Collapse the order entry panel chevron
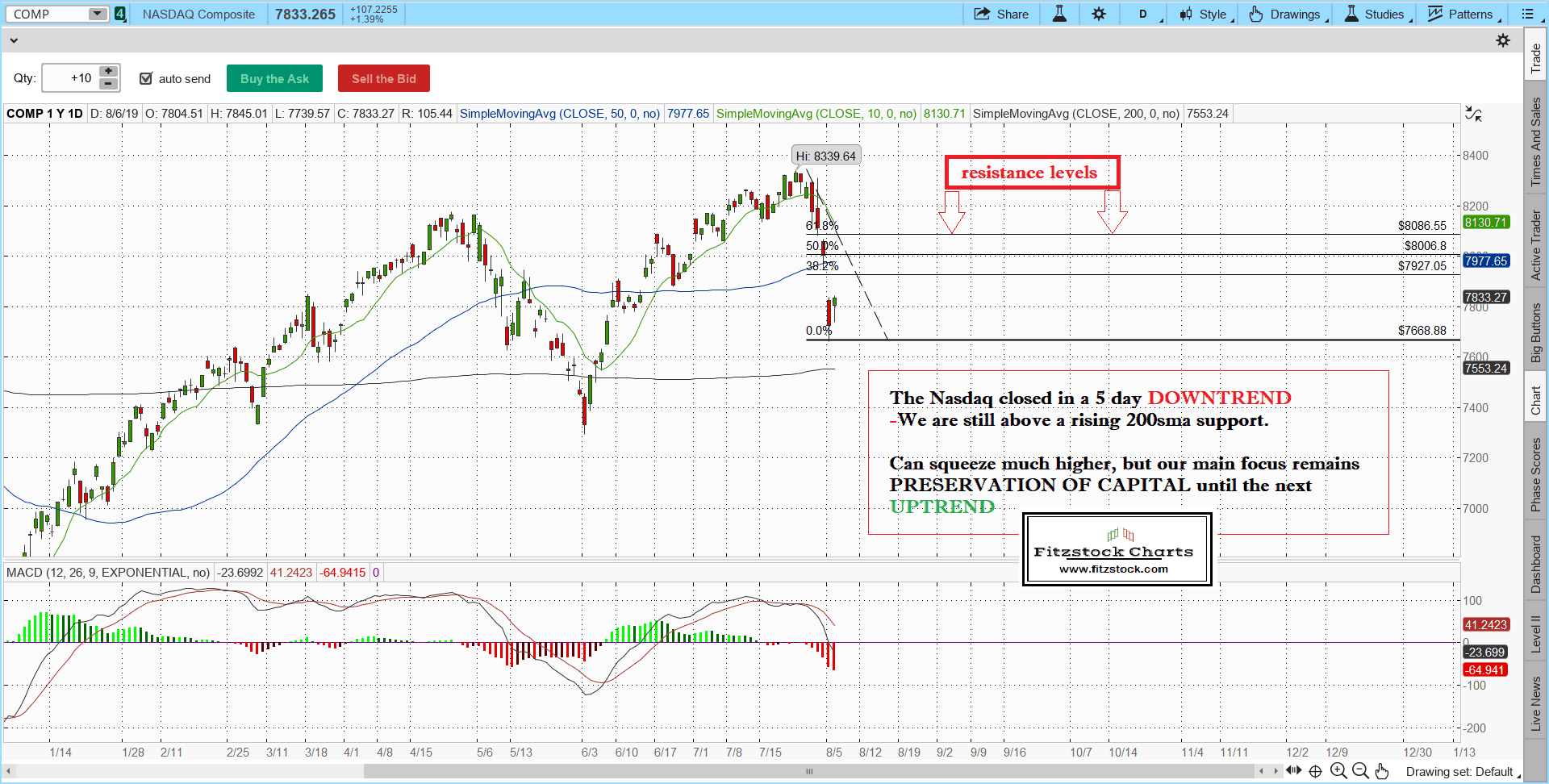Viewport: 1549px width, 784px height. click(13, 40)
